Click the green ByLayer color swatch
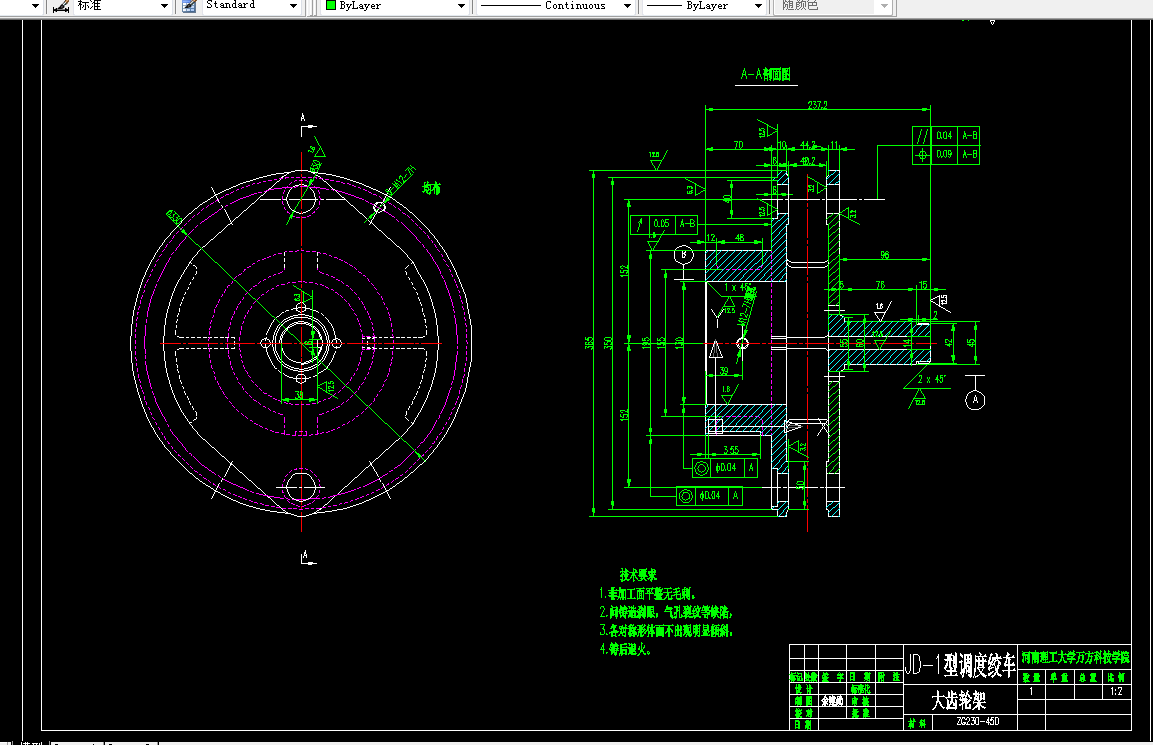1153x745 pixels. coord(331,6)
